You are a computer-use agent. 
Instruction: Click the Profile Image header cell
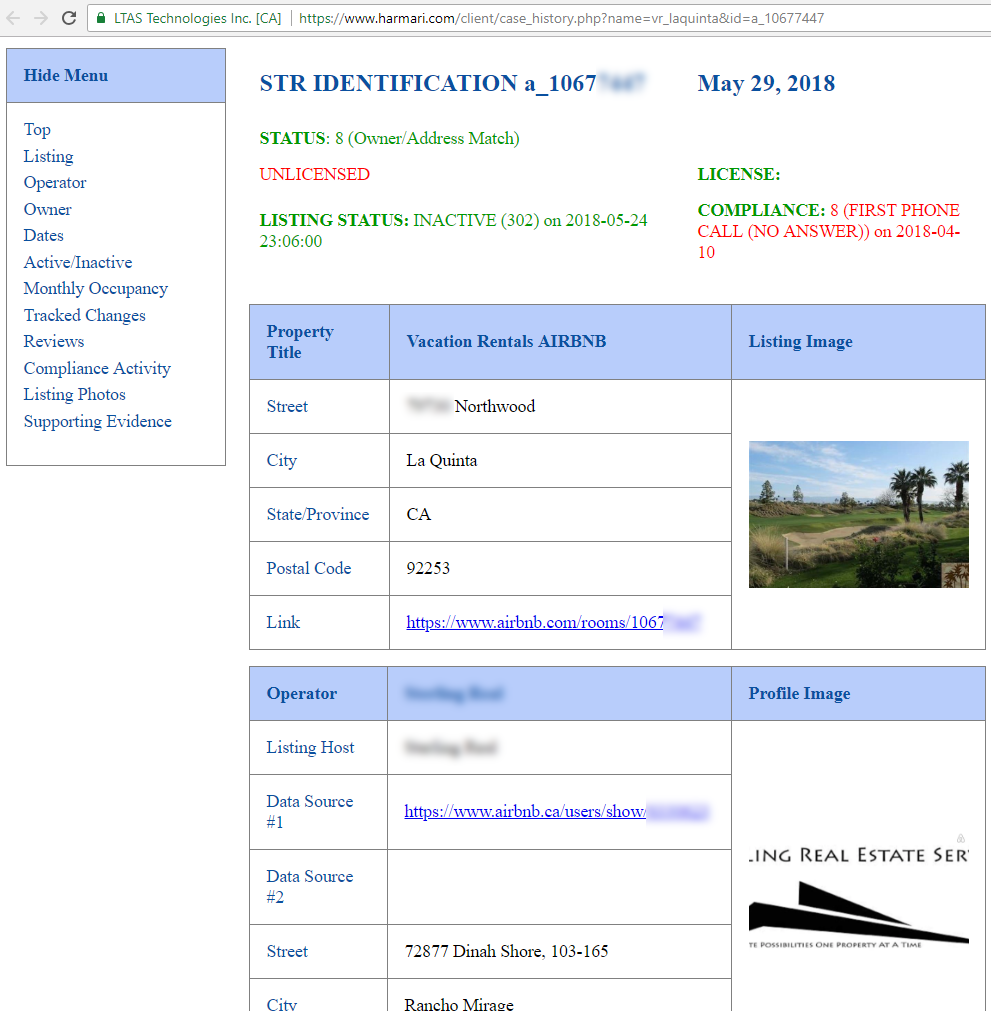pyautogui.click(x=858, y=694)
